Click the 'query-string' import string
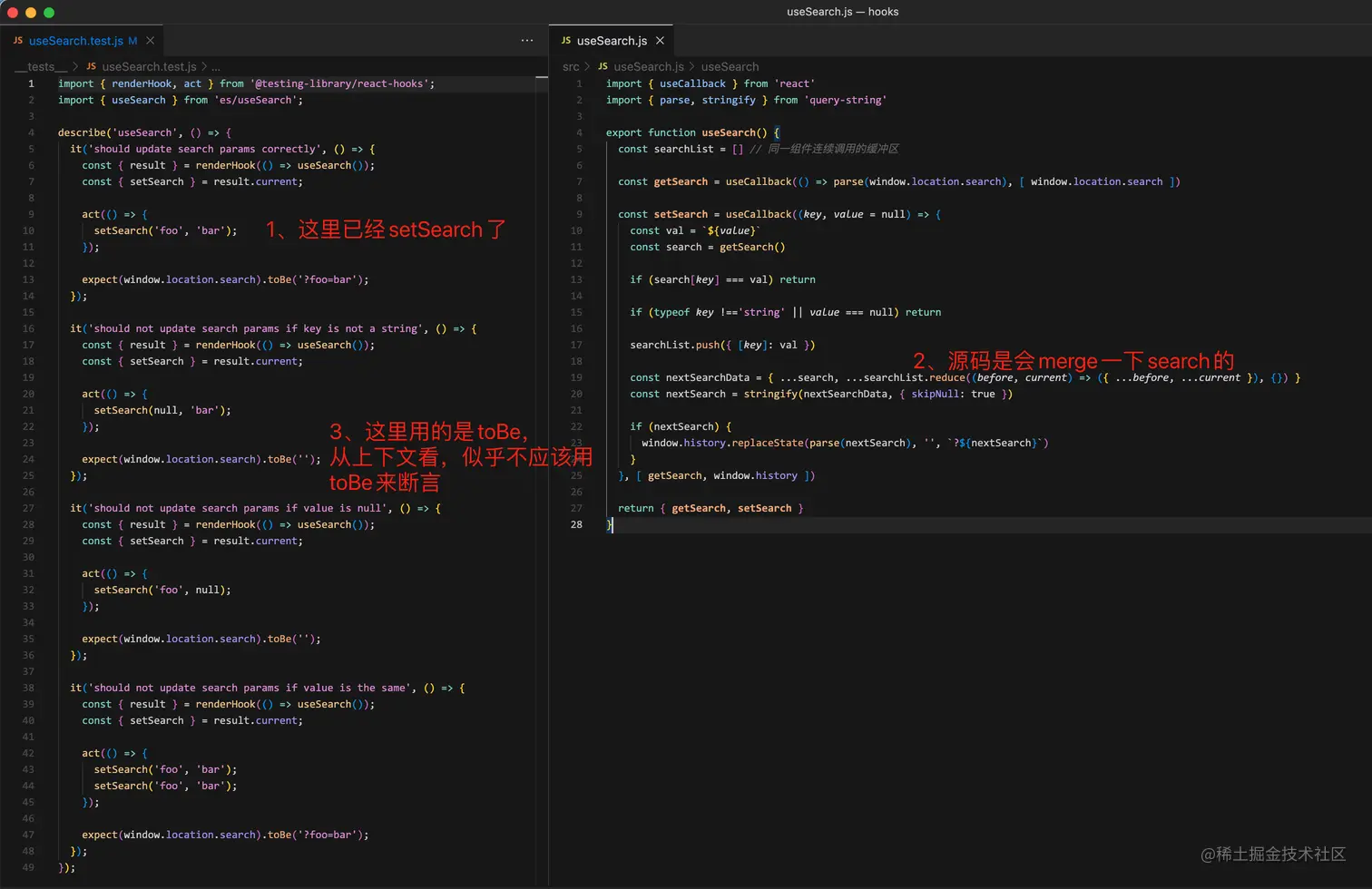Screen dimensions: 1372x889 pos(845,100)
